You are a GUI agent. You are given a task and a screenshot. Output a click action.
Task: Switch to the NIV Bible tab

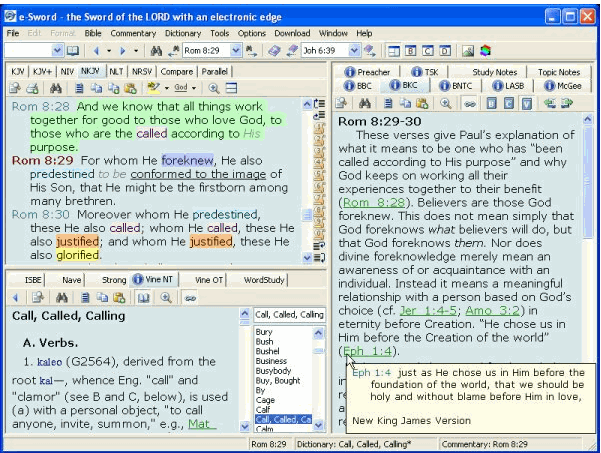tap(66, 72)
